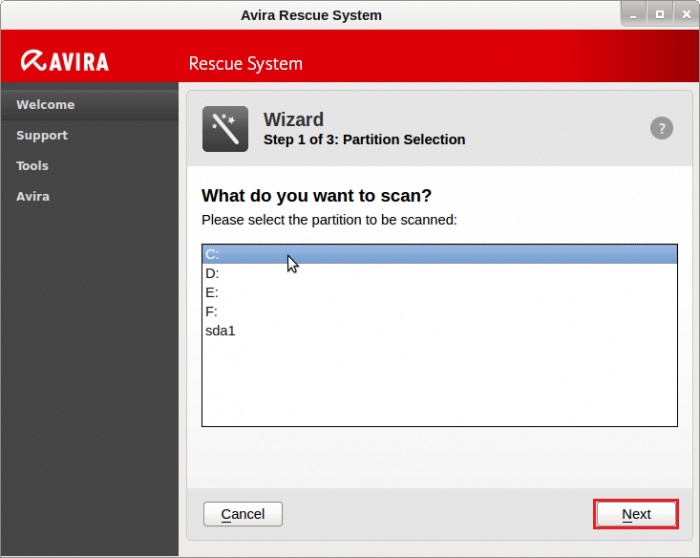Image resolution: width=700 pixels, height=558 pixels.
Task: Select the C: partition
Action: coord(439,254)
